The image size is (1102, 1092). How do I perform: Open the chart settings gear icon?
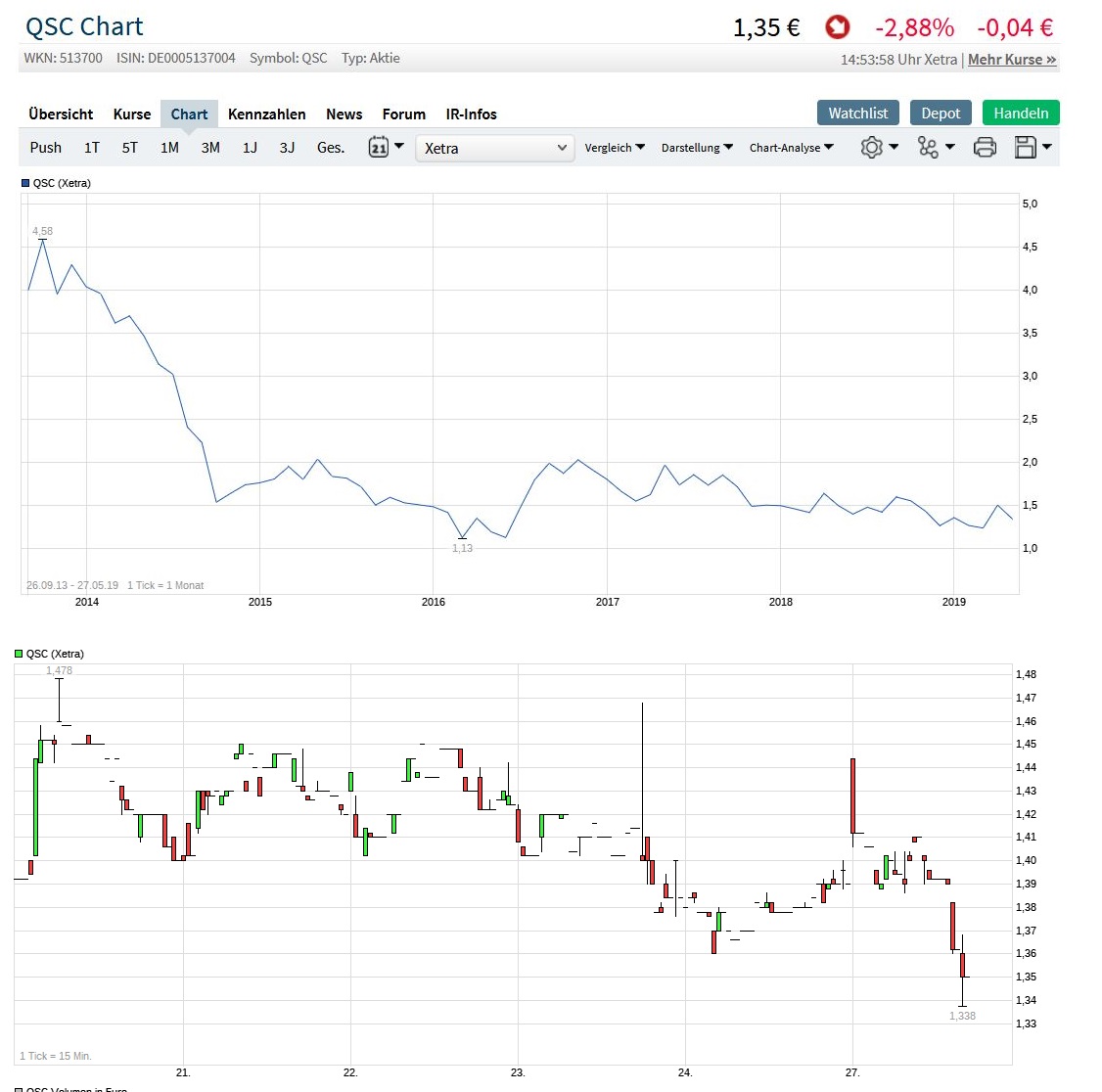click(872, 147)
